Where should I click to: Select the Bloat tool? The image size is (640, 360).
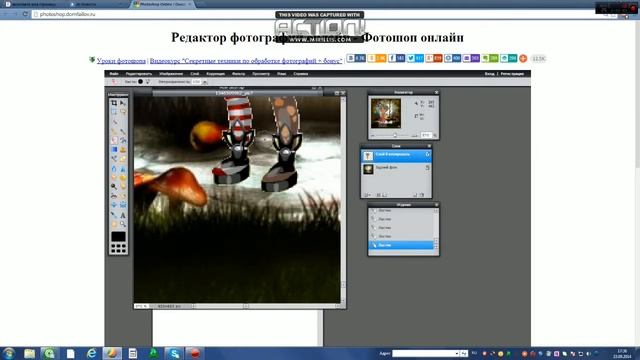click(x=114, y=205)
